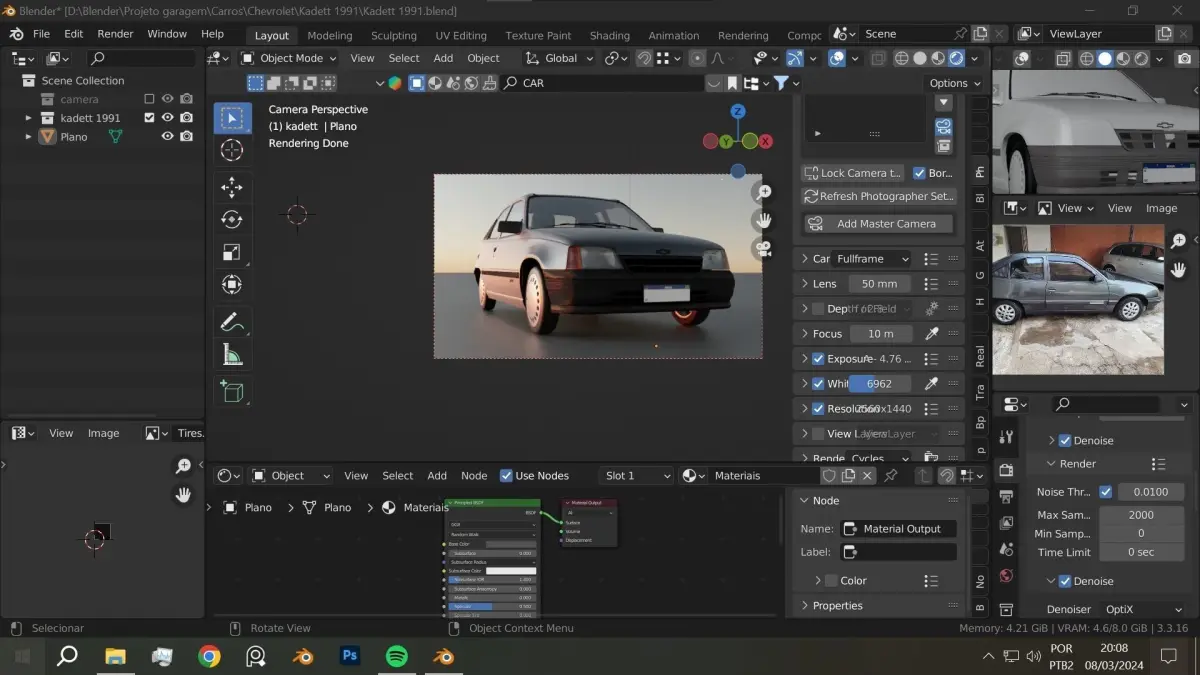Image resolution: width=1200 pixels, height=675 pixels.
Task: Open Spotify from the taskbar
Action: tap(397, 656)
